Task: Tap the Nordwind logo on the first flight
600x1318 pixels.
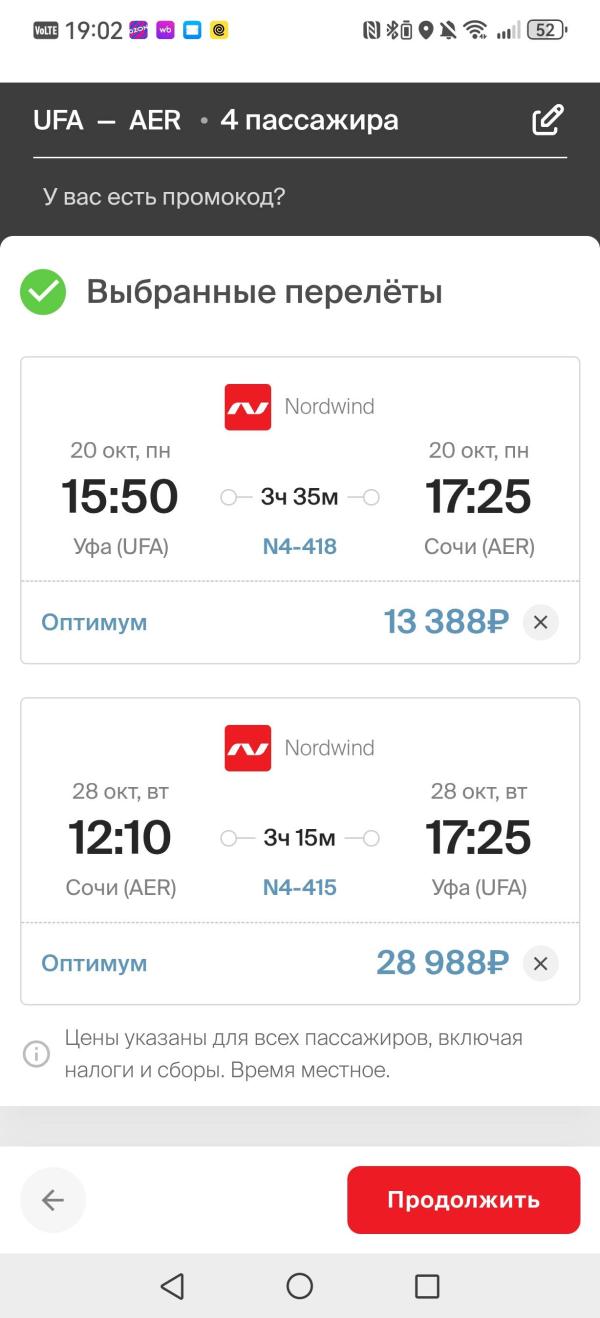Action: click(248, 407)
